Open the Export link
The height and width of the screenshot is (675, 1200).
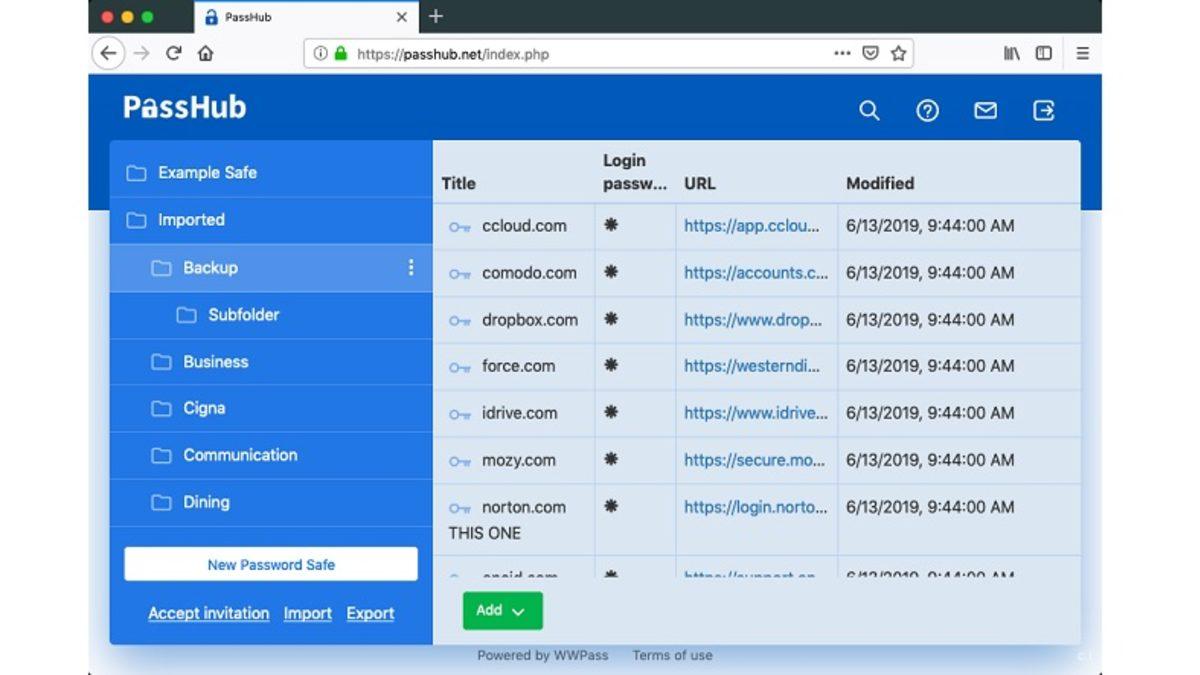pyautogui.click(x=370, y=613)
